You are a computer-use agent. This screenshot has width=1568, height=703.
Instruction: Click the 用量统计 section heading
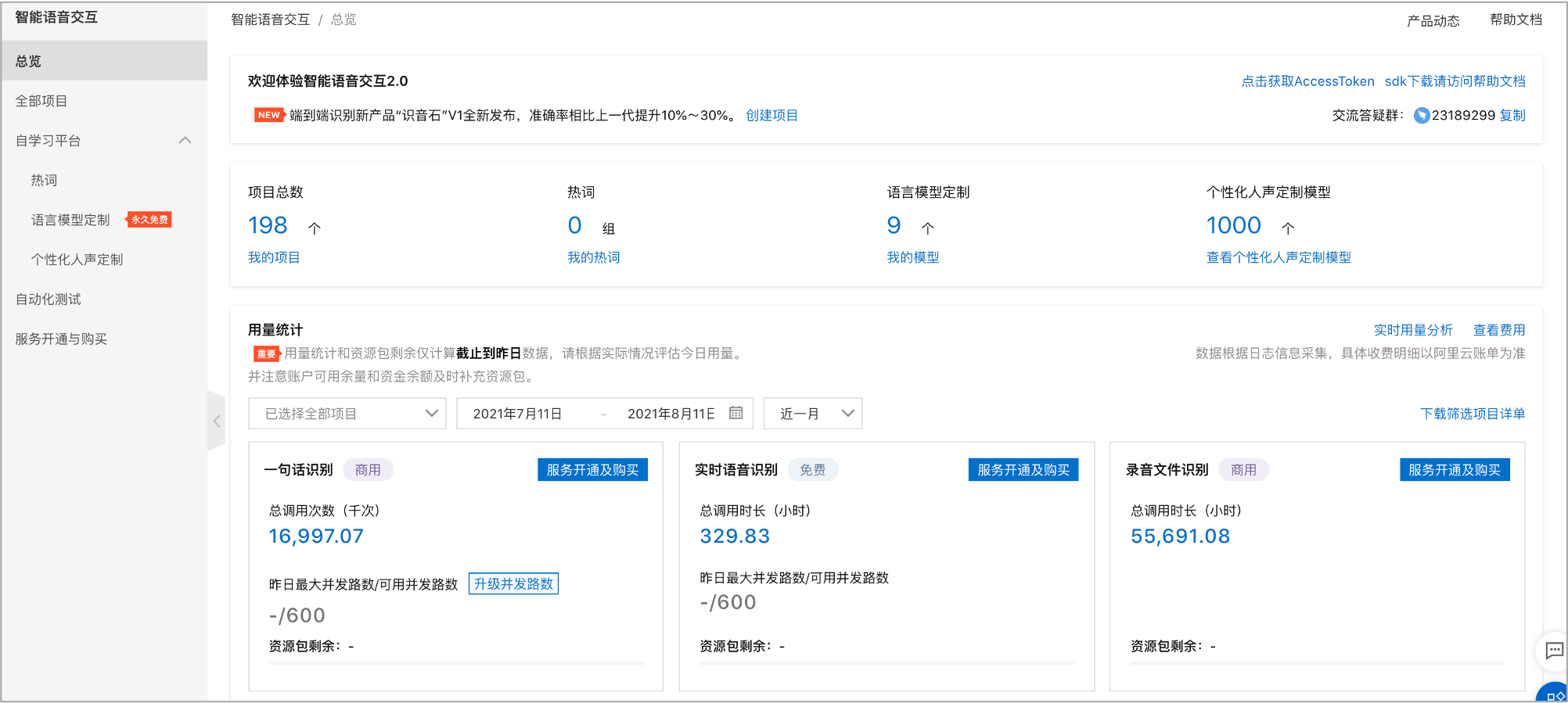click(275, 330)
